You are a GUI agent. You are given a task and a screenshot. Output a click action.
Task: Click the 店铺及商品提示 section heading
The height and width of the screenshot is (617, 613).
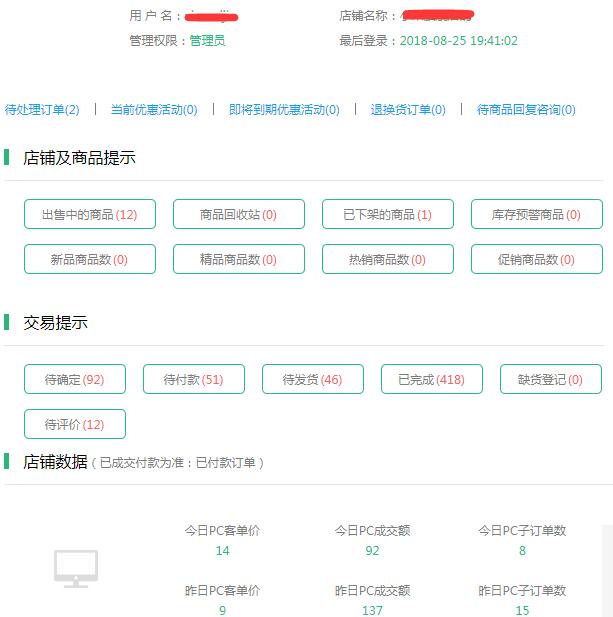(79, 158)
